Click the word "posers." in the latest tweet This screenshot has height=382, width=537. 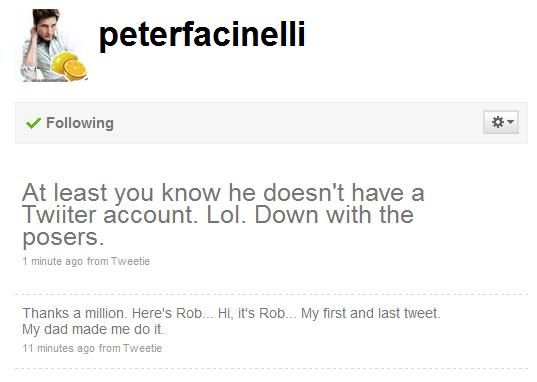(x=63, y=238)
